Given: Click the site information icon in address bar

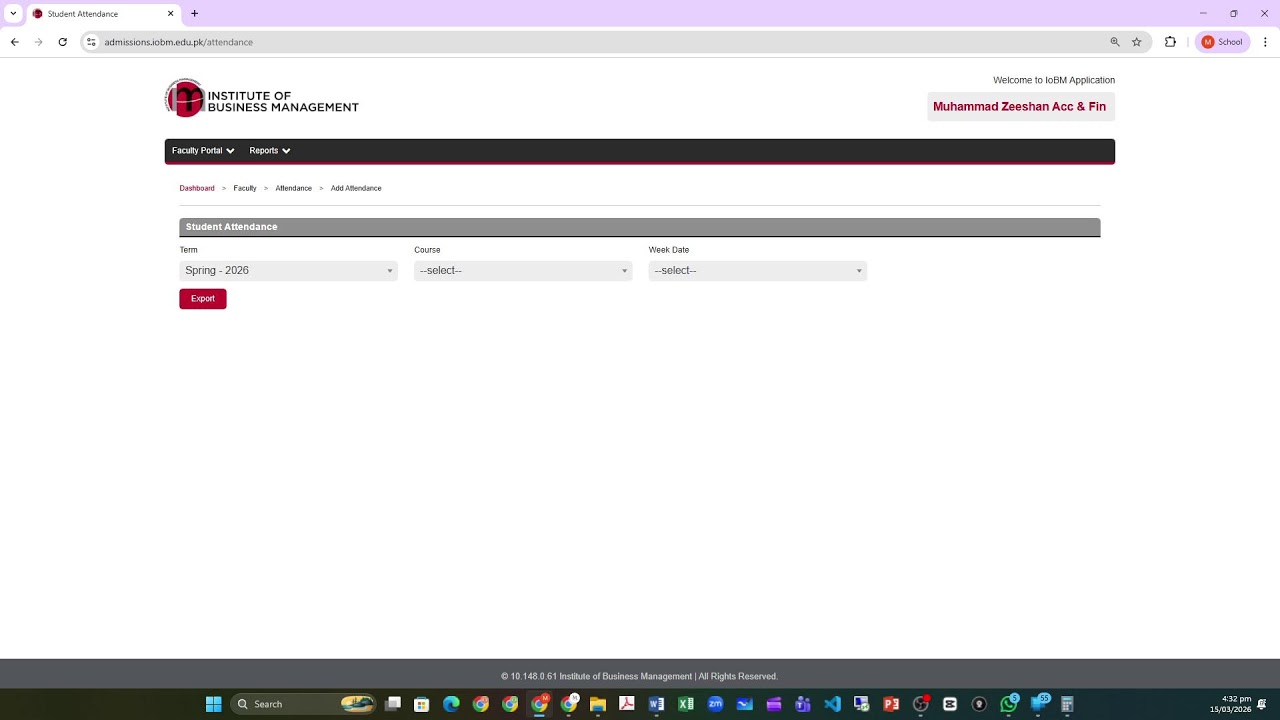Looking at the screenshot, I should coord(91,42).
